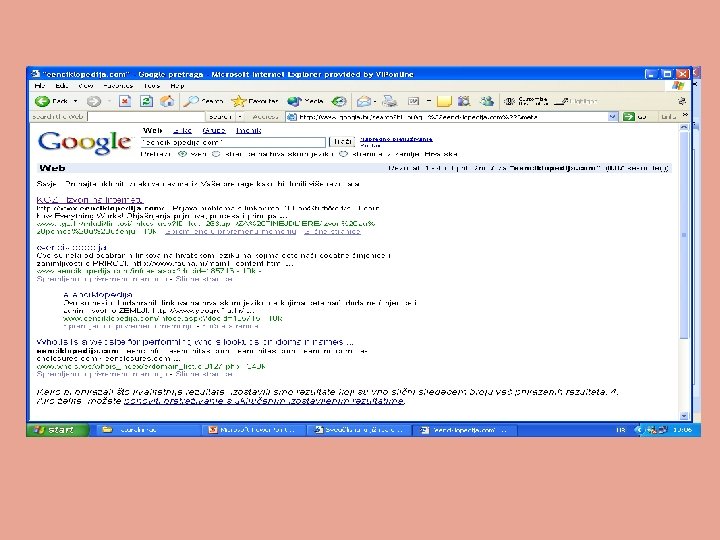Open the Search pane toolbar button
Screen dimensions: 720x540
click(x=202, y=101)
